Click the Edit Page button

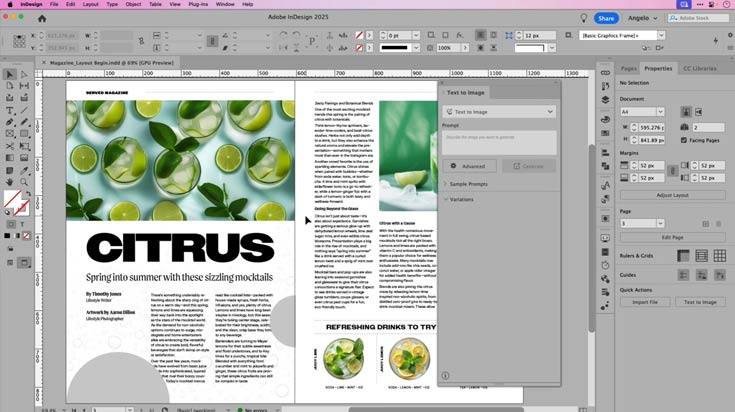[673, 237]
